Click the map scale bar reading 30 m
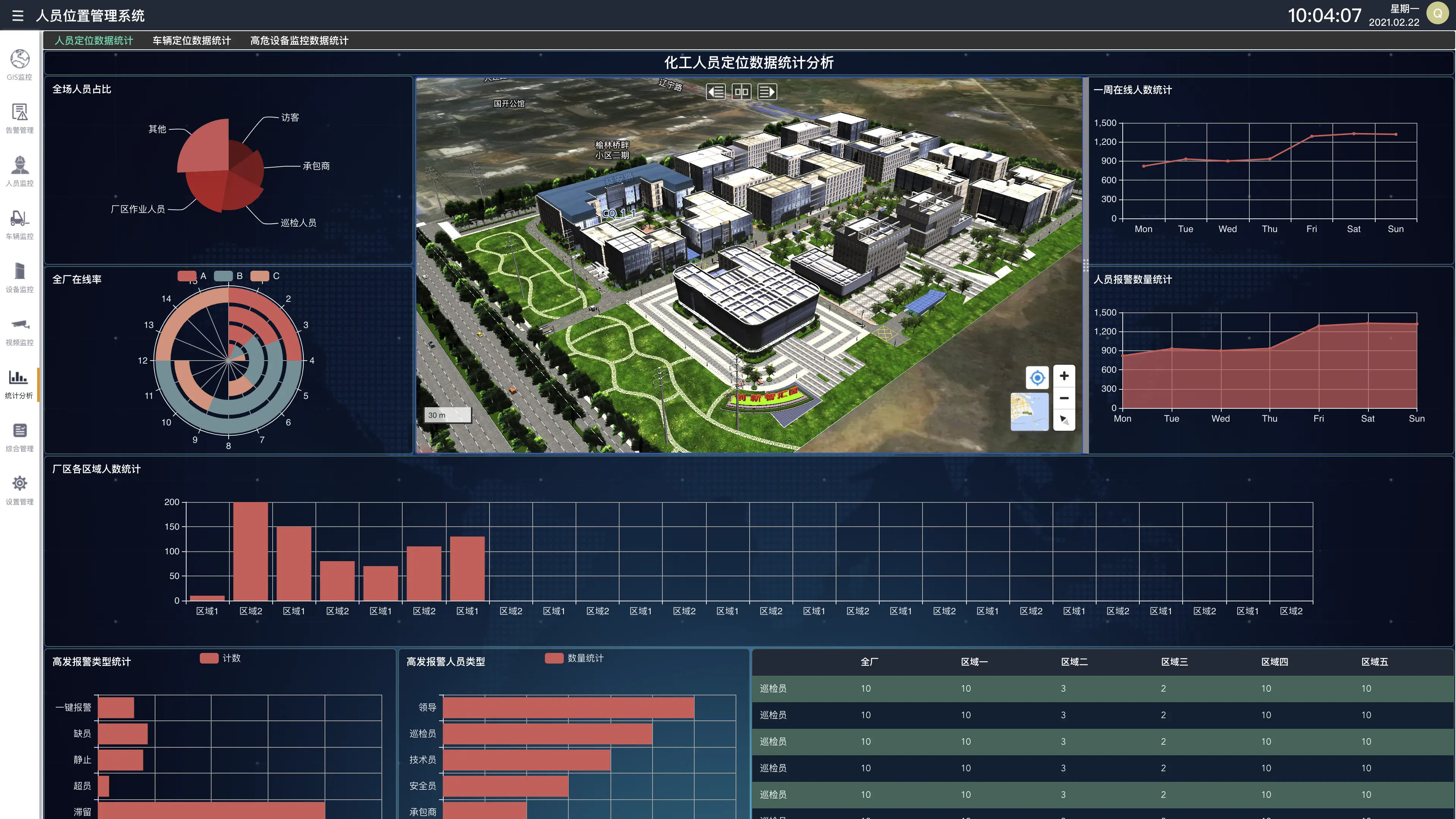This screenshot has width=1456, height=819. (448, 415)
